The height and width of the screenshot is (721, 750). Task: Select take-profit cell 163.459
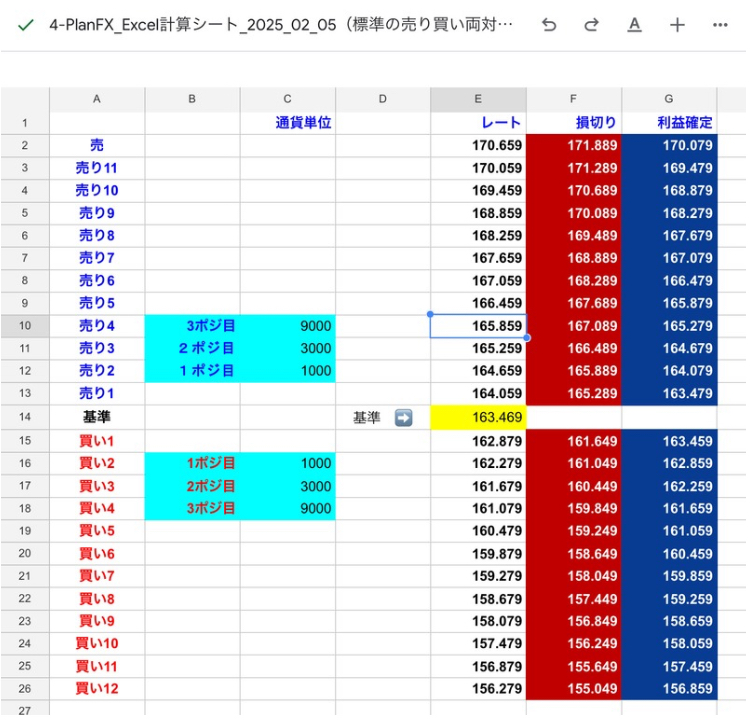tap(669, 441)
